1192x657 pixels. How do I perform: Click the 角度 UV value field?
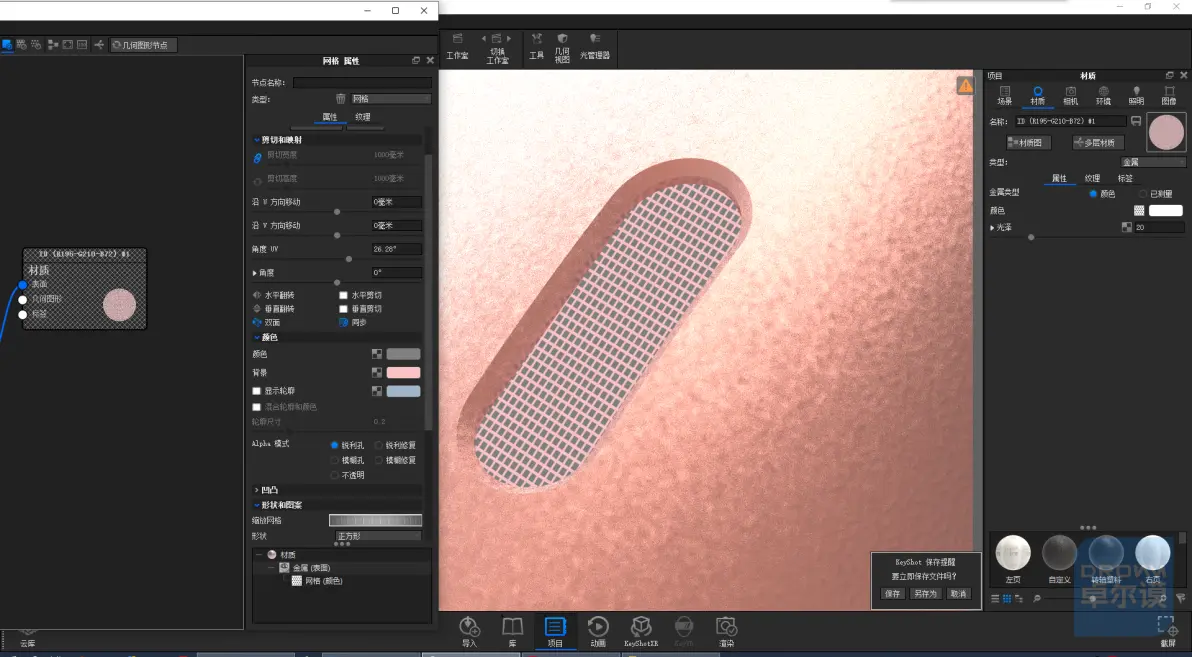tap(397, 249)
